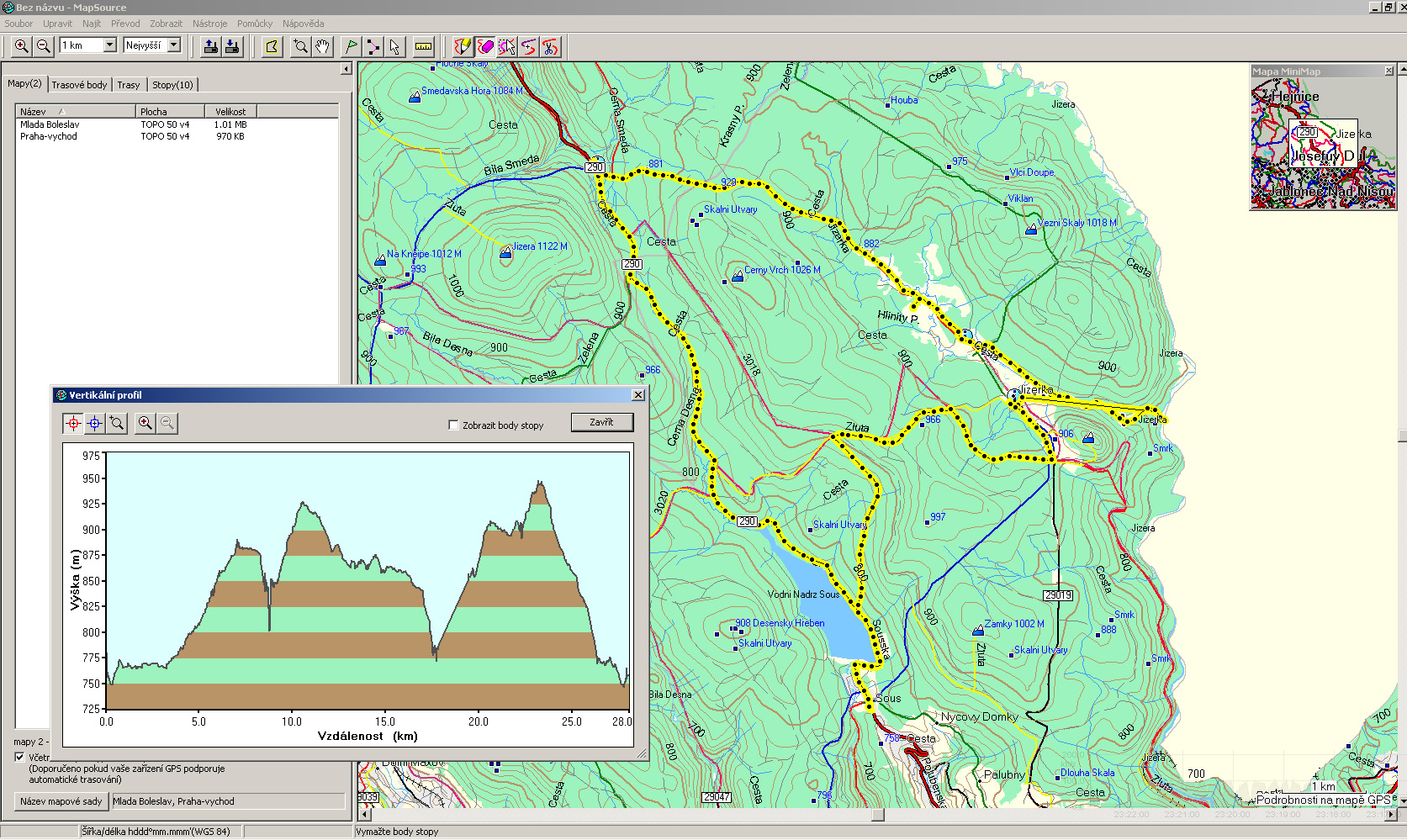Select the profile zoom-region magnifier tool
Viewport: 1407px width, 840px height.
pos(117,423)
